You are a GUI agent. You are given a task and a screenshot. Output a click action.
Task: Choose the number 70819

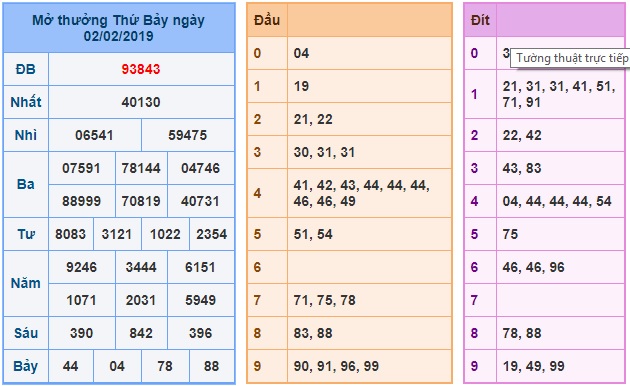141,201
